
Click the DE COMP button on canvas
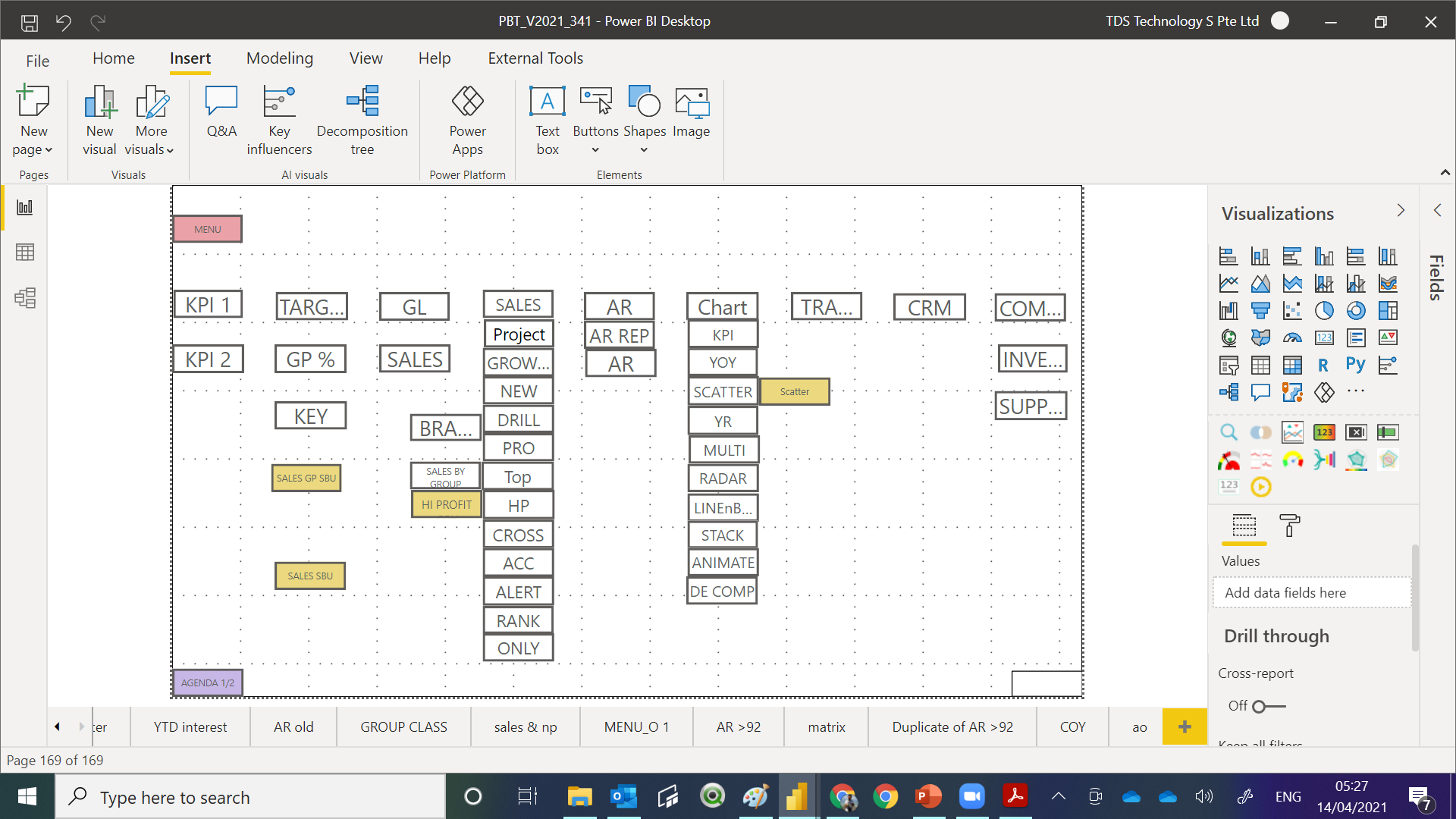pyautogui.click(x=722, y=591)
